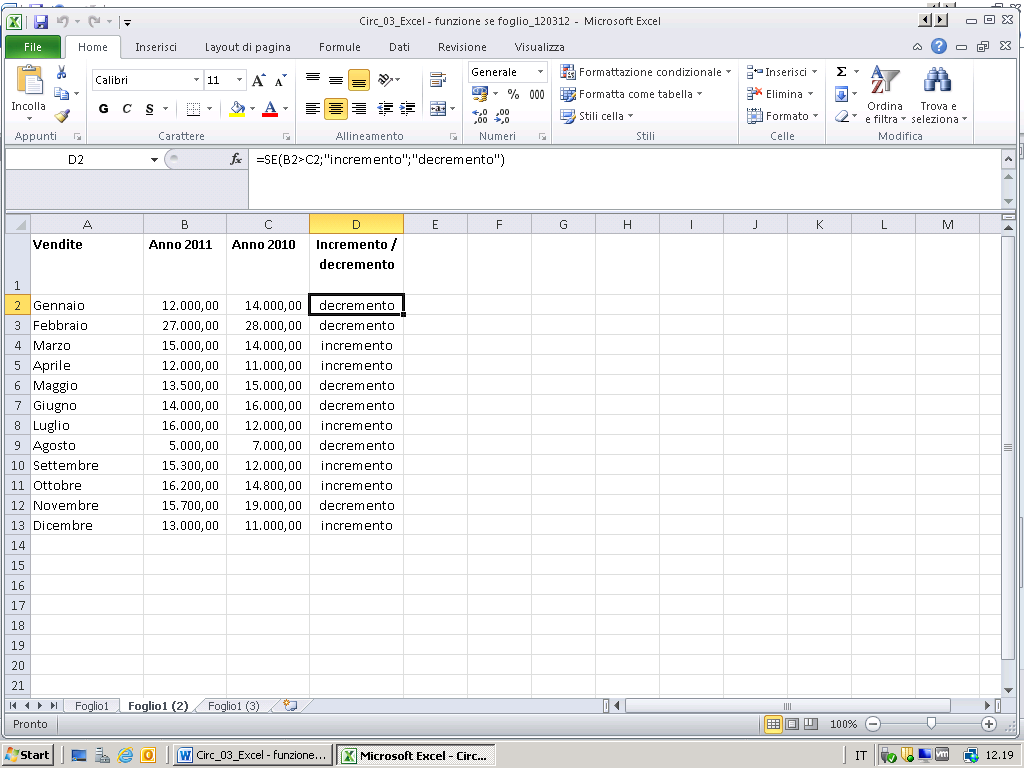Click the Cut scissors icon
The width and height of the screenshot is (1024, 768).
click(62, 73)
